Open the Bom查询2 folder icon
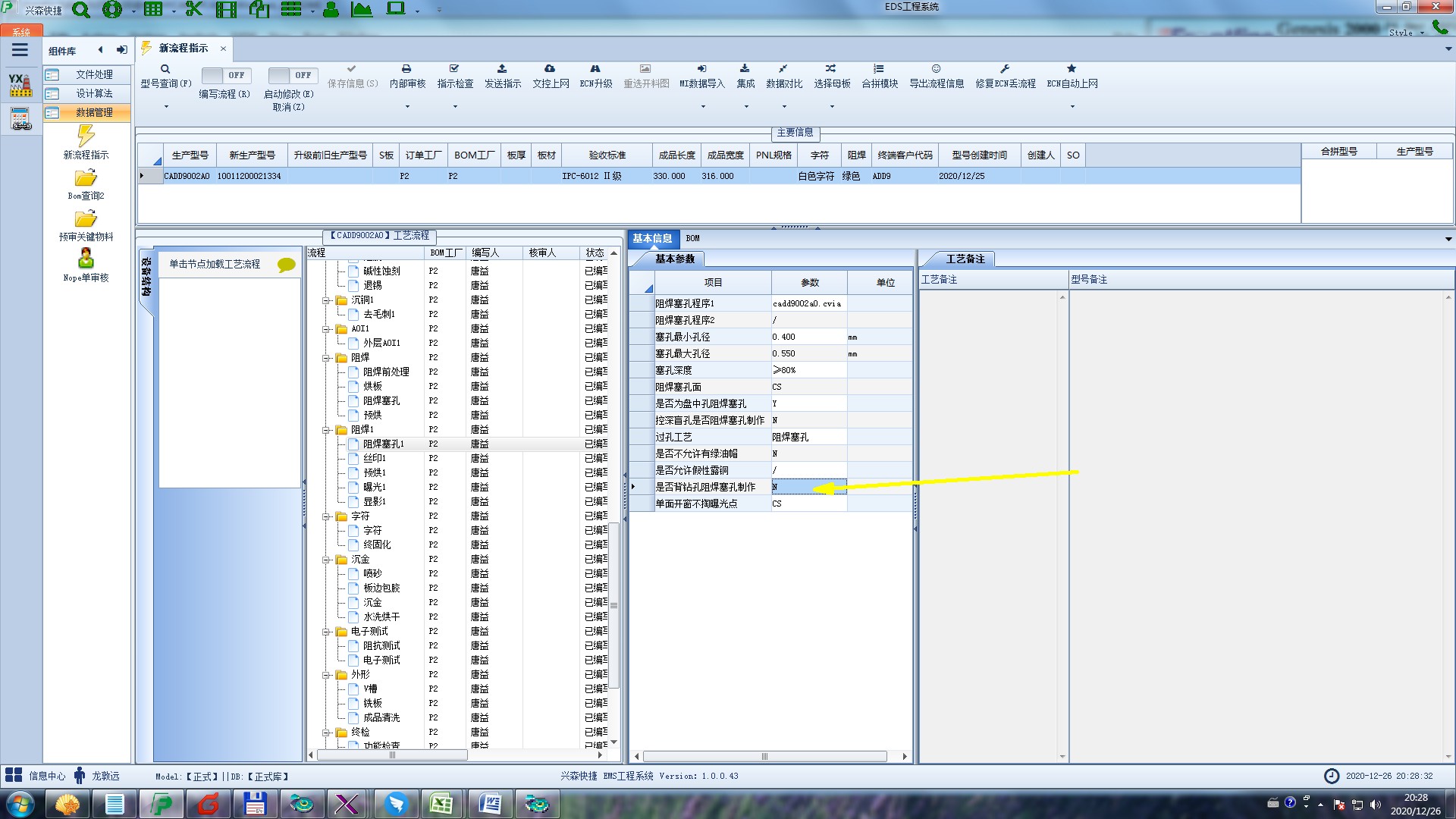Screen dimensions: 1456x819 click(86, 178)
